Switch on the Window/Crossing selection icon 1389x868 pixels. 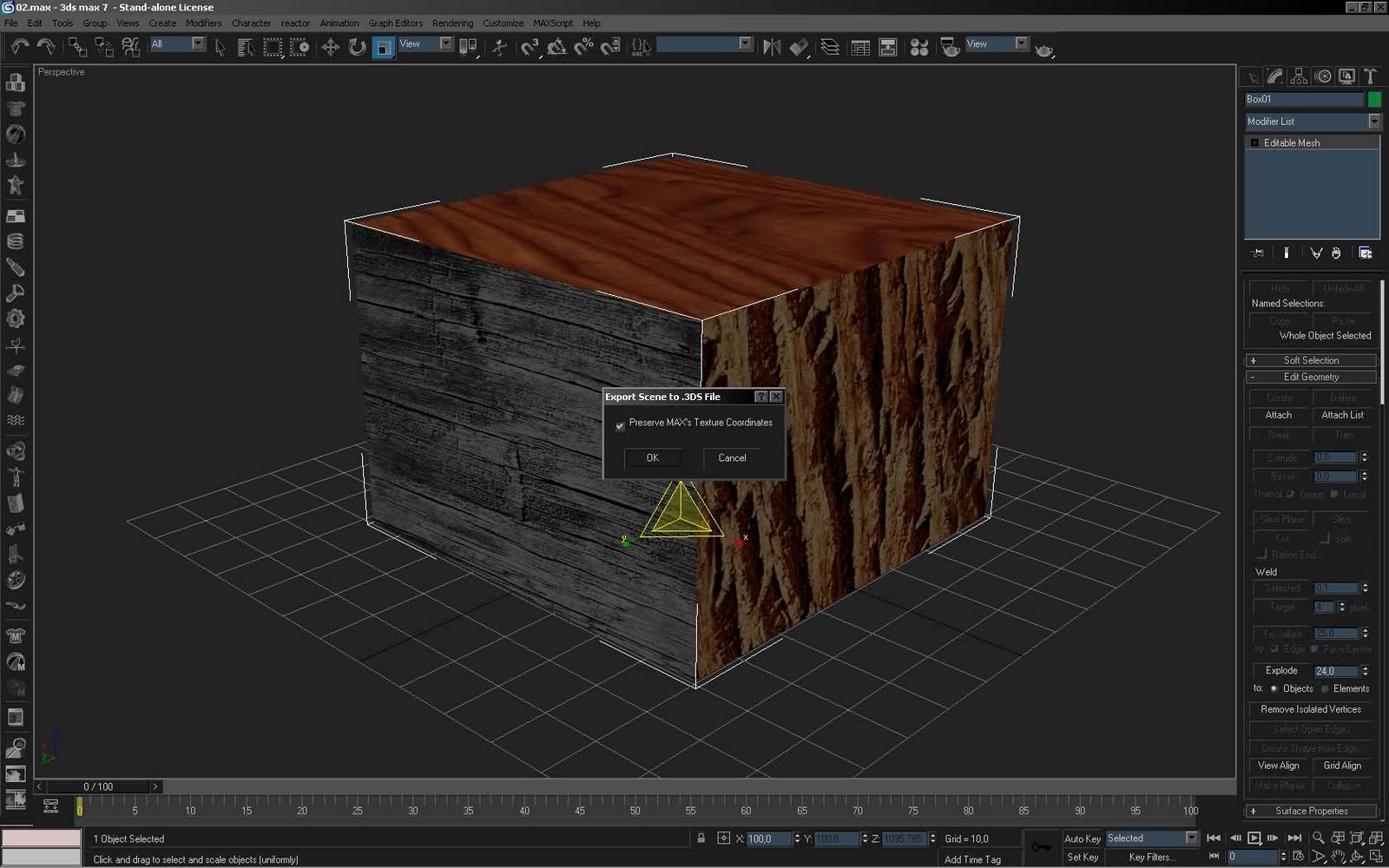[300, 48]
